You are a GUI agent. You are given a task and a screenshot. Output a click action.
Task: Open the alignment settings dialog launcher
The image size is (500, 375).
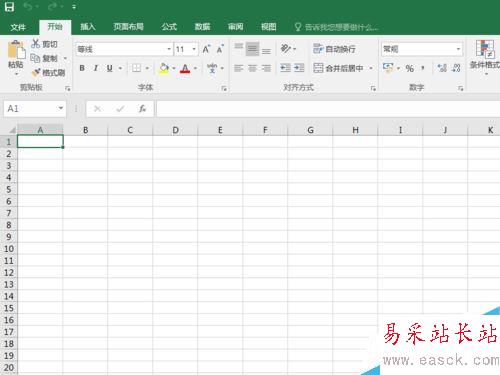[373, 88]
